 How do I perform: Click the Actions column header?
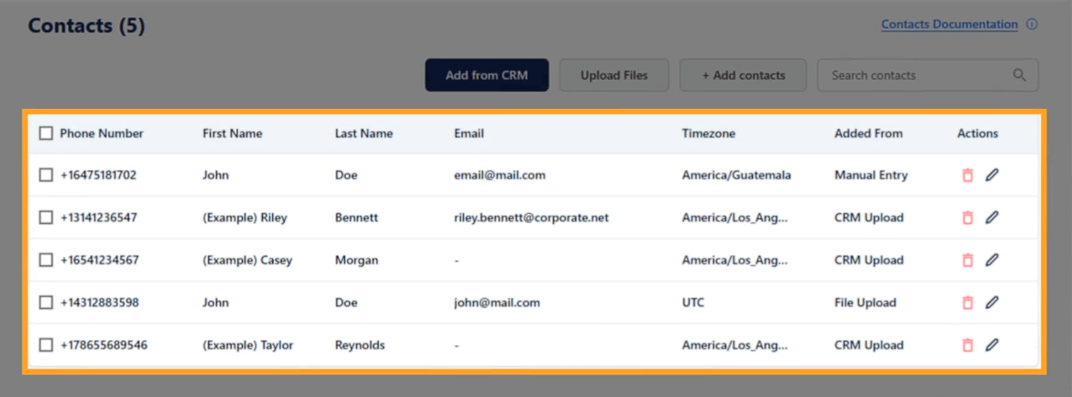click(978, 133)
